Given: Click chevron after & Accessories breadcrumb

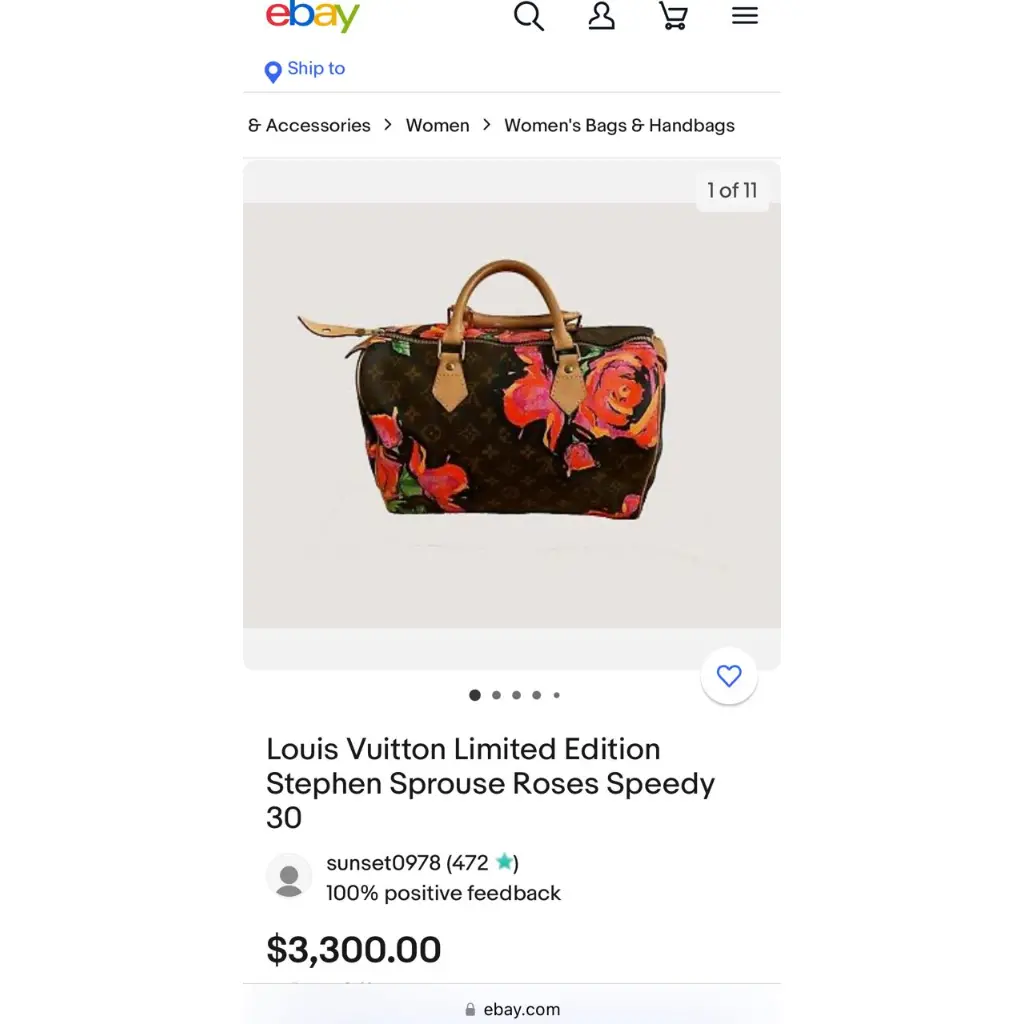Looking at the screenshot, I should coord(388,125).
